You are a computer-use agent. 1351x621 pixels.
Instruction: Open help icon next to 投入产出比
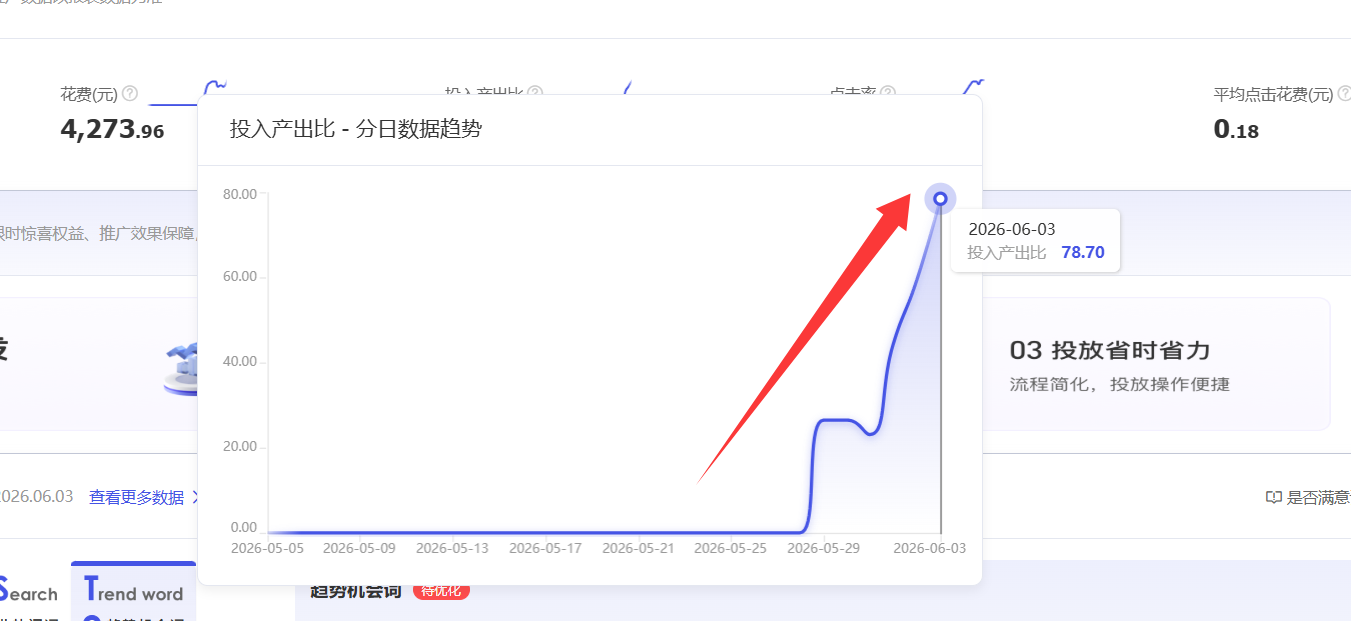(x=535, y=92)
